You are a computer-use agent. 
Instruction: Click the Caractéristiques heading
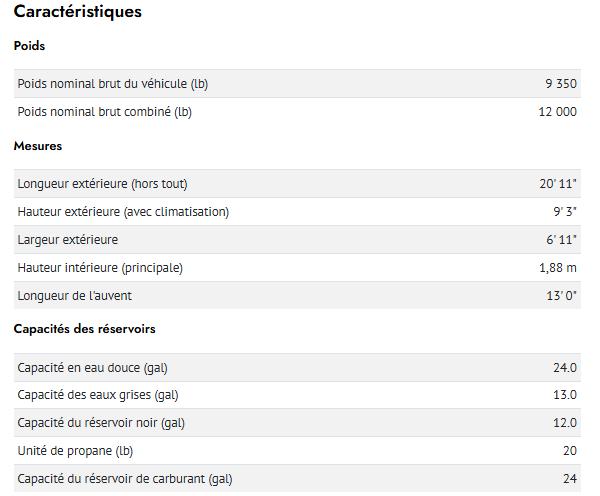pyautogui.click(x=78, y=11)
